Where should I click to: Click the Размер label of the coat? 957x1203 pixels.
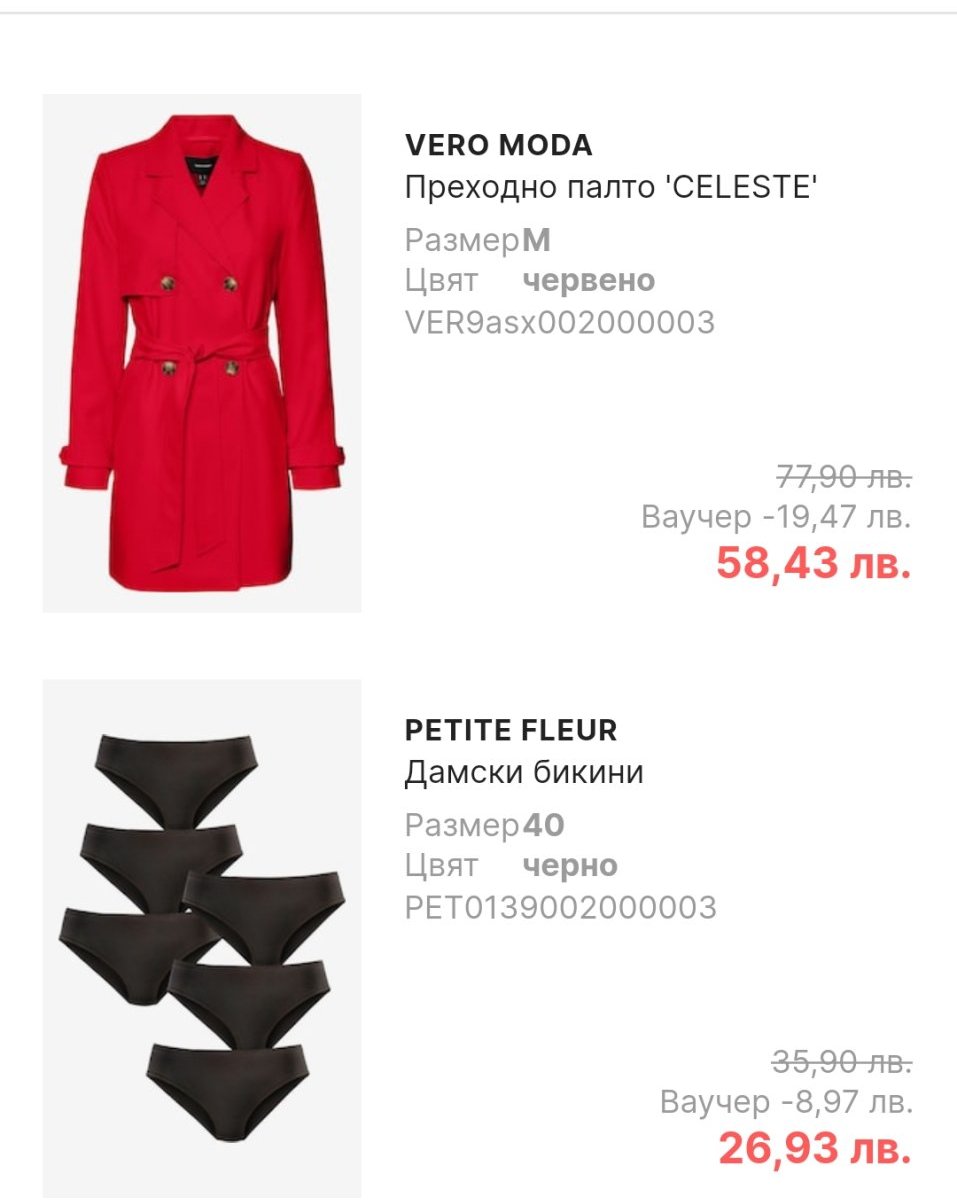(x=463, y=240)
